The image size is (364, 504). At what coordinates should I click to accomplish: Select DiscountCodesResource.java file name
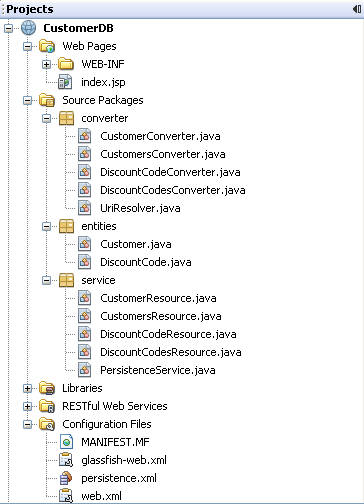point(171,352)
